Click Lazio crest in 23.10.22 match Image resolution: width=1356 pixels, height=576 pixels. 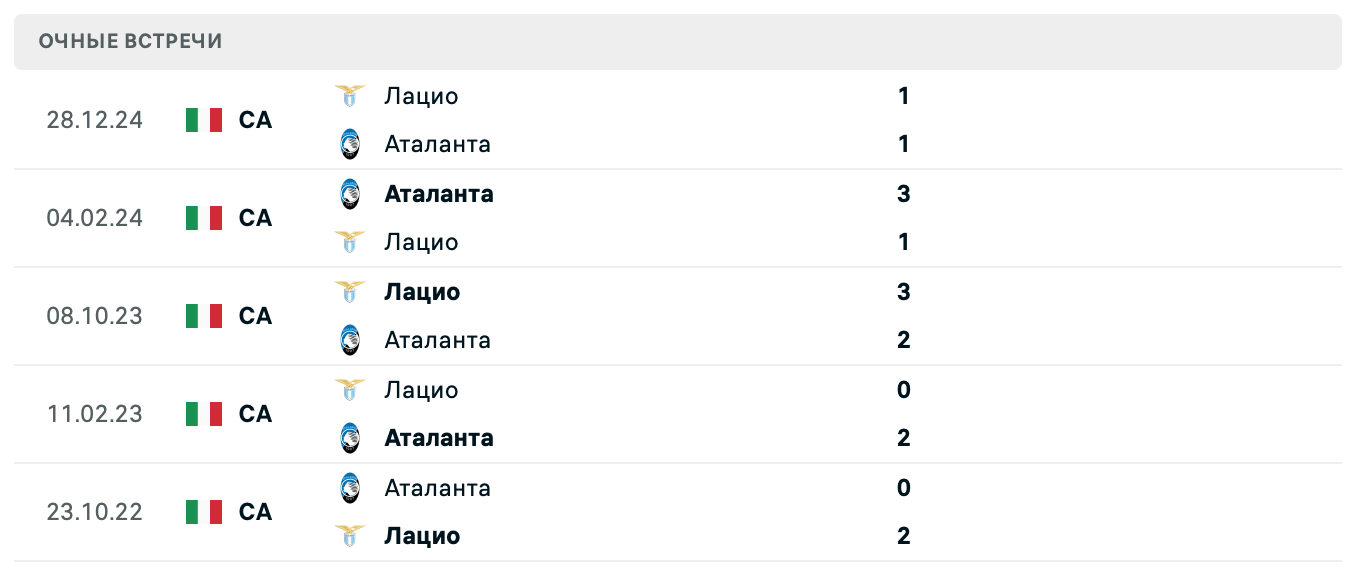point(349,536)
